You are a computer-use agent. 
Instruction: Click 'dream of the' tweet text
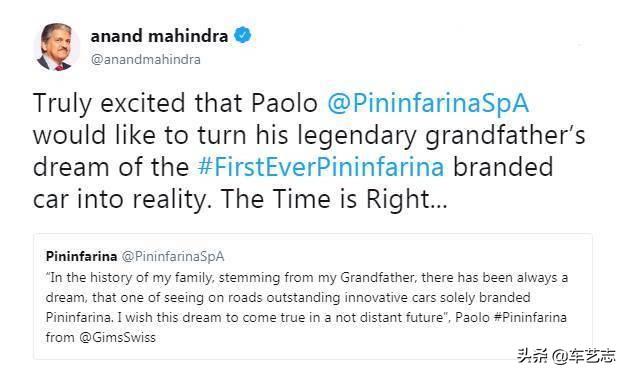pos(111,167)
